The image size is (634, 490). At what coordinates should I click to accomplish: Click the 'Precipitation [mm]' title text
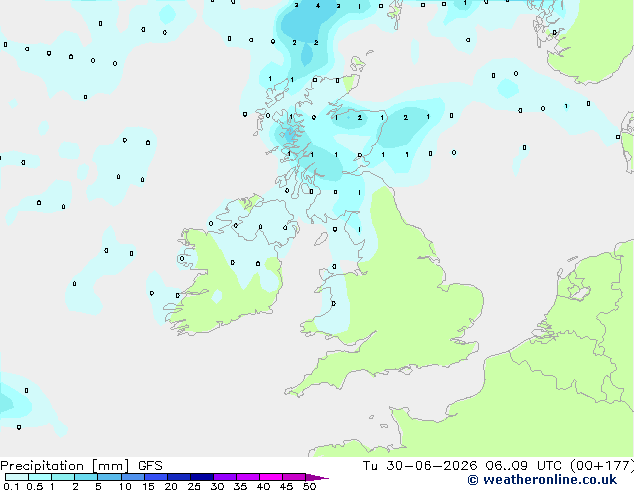pyautogui.click(x=65, y=466)
